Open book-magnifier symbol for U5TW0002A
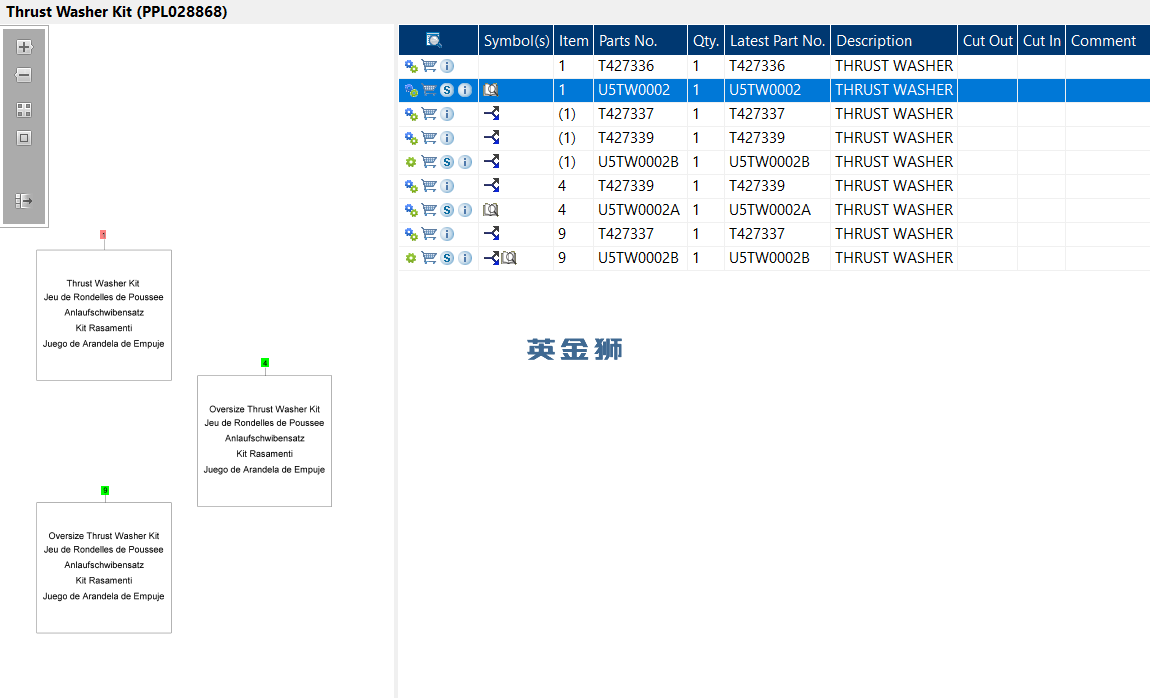This screenshot has height=698, width=1150. tap(491, 210)
